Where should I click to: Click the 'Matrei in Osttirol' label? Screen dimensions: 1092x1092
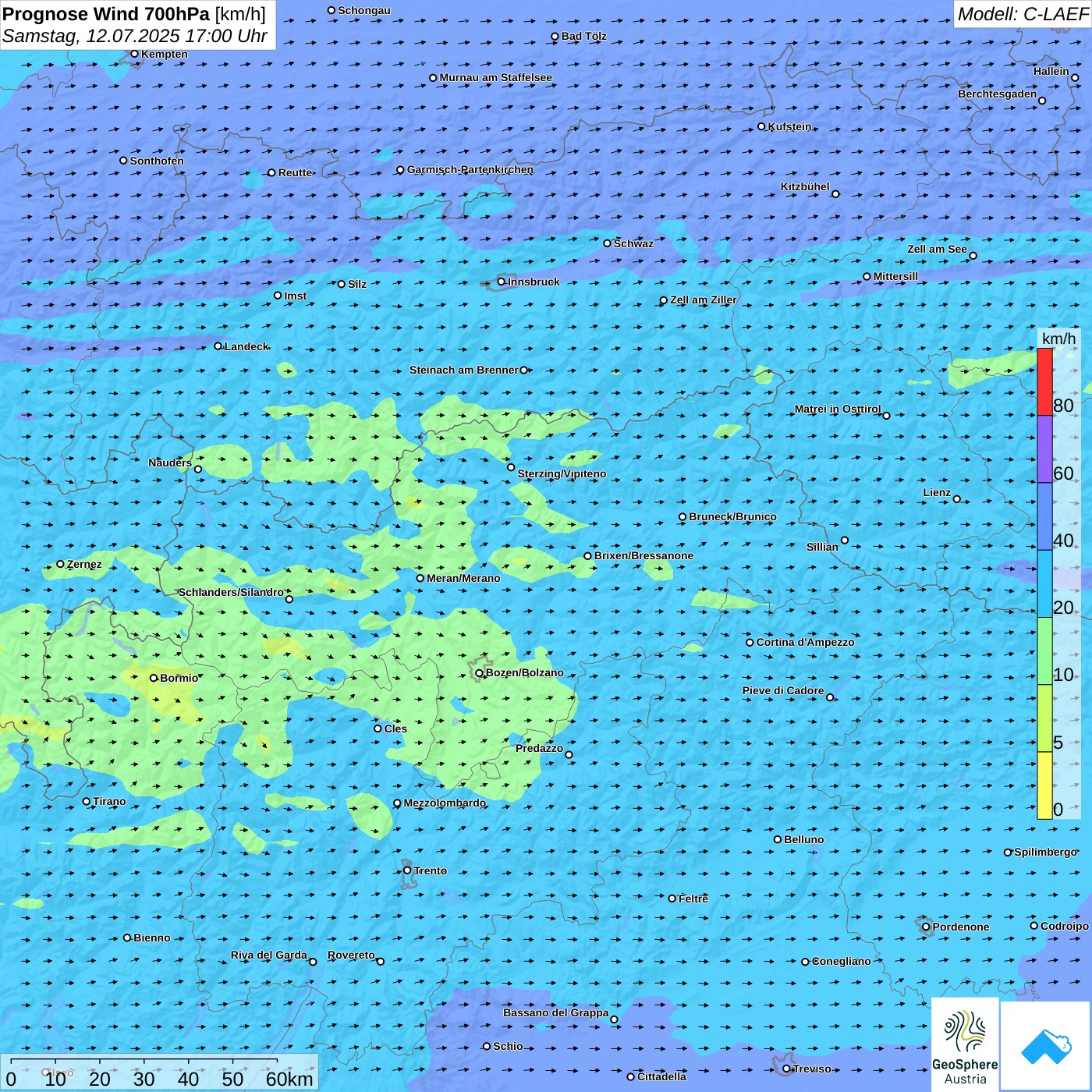click(x=837, y=409)
